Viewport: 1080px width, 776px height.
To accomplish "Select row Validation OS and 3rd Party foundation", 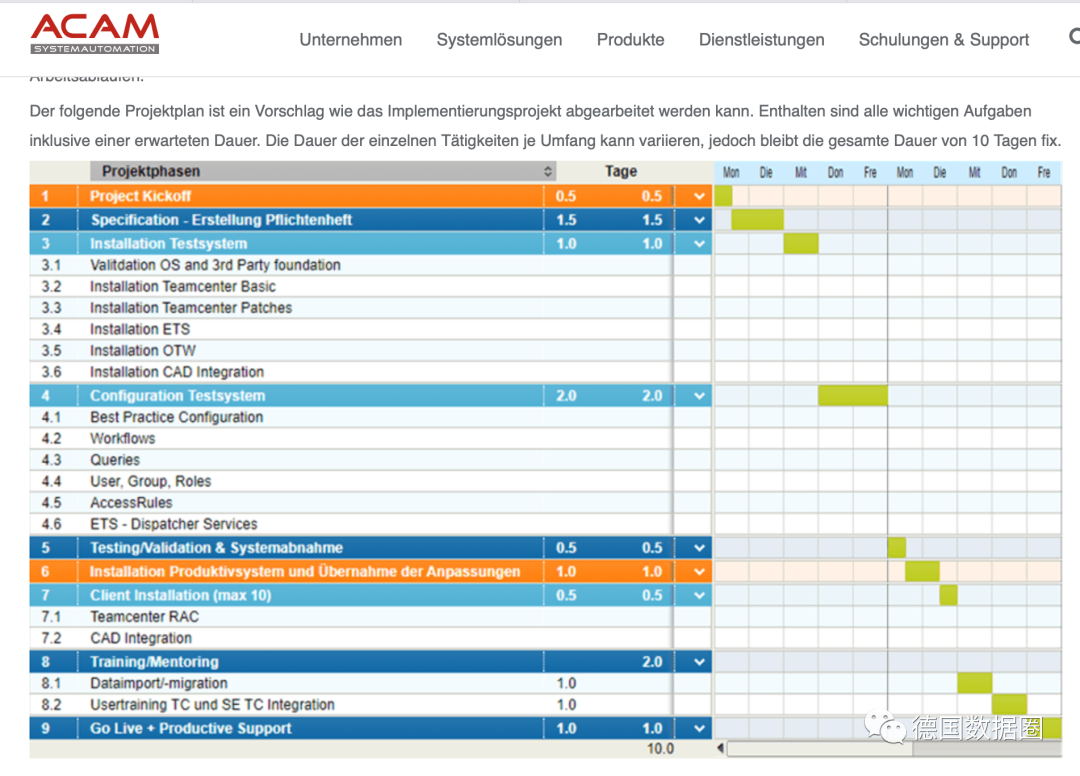I will [371, 265].
